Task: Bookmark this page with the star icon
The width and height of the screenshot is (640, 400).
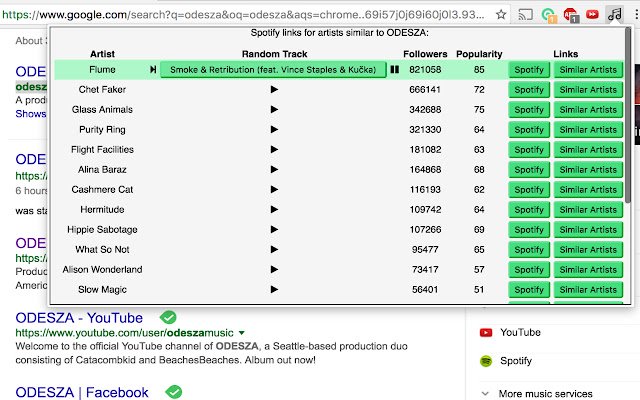Action: click(x=501, y=15)
